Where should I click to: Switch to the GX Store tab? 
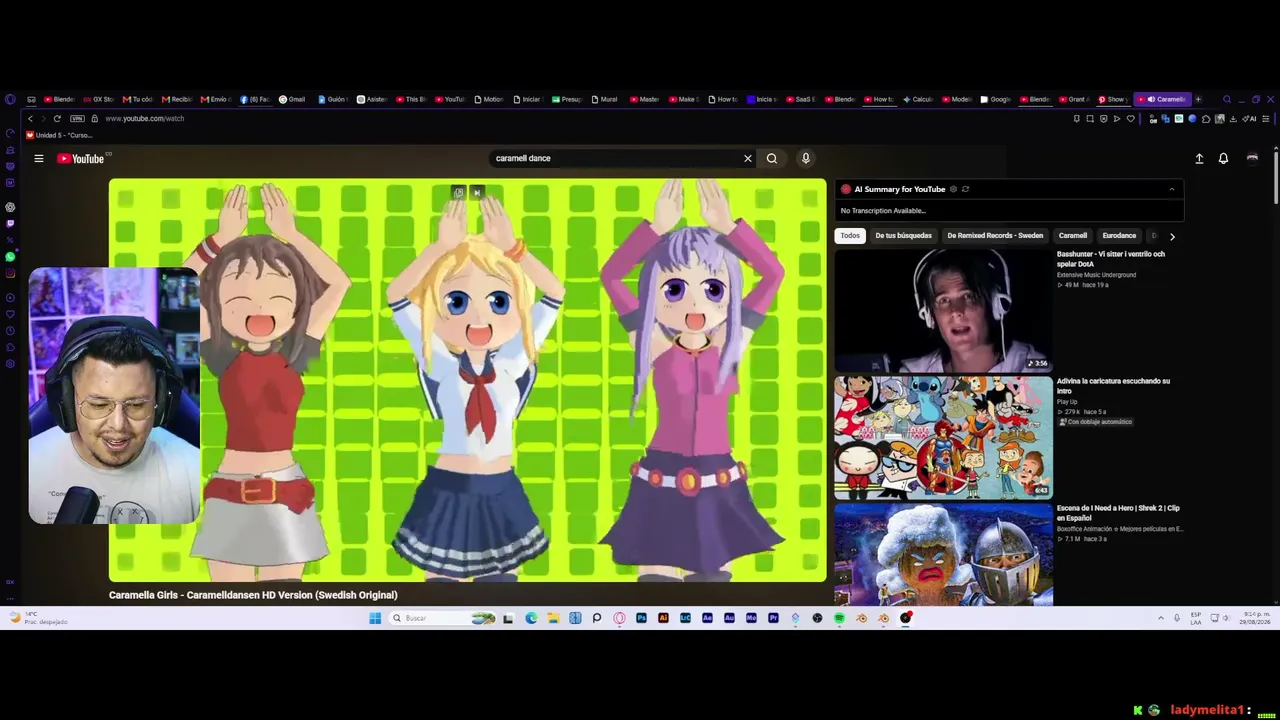coord(98,99)
